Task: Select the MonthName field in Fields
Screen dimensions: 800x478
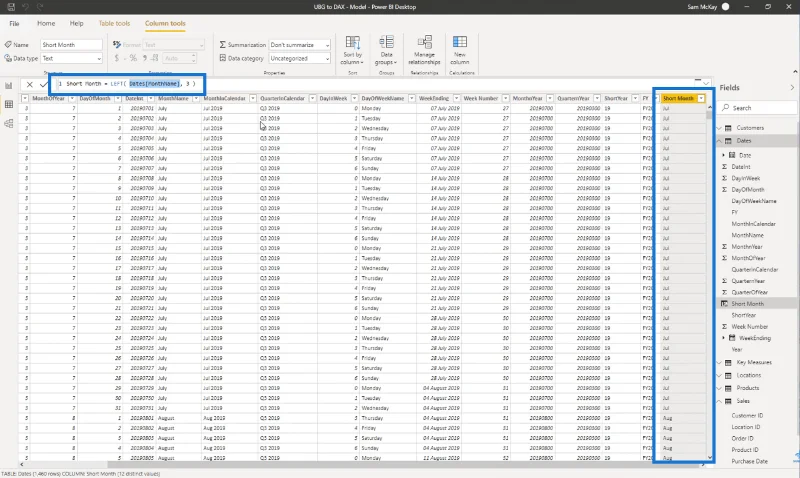Action: click(747, 235)
